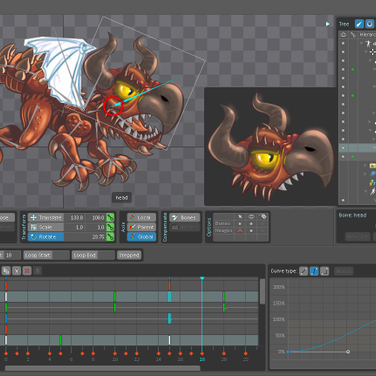Expand the yellow folder node in the Tree

pos(366,165)
